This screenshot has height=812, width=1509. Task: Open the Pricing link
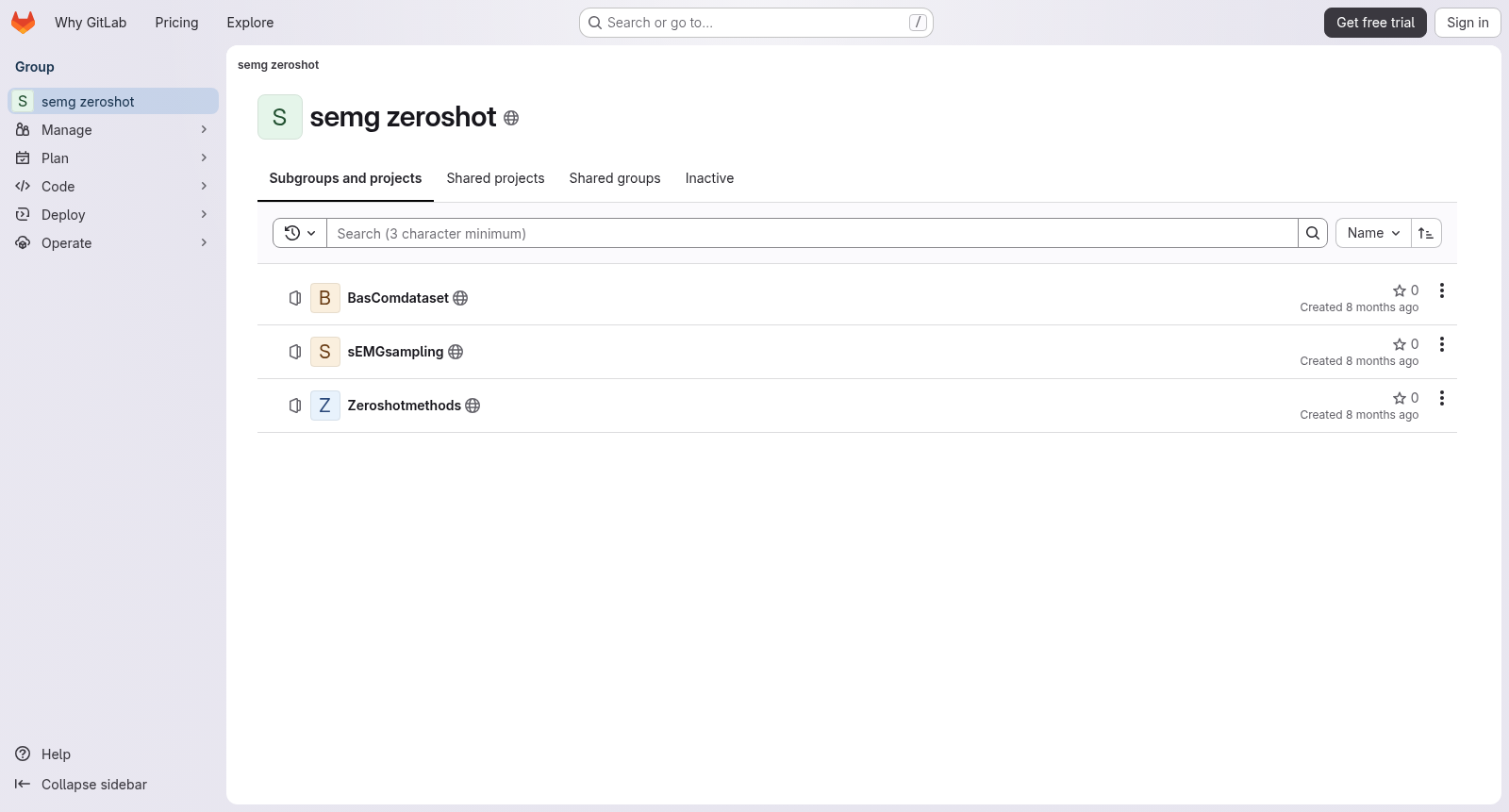(x=176, y=23)
